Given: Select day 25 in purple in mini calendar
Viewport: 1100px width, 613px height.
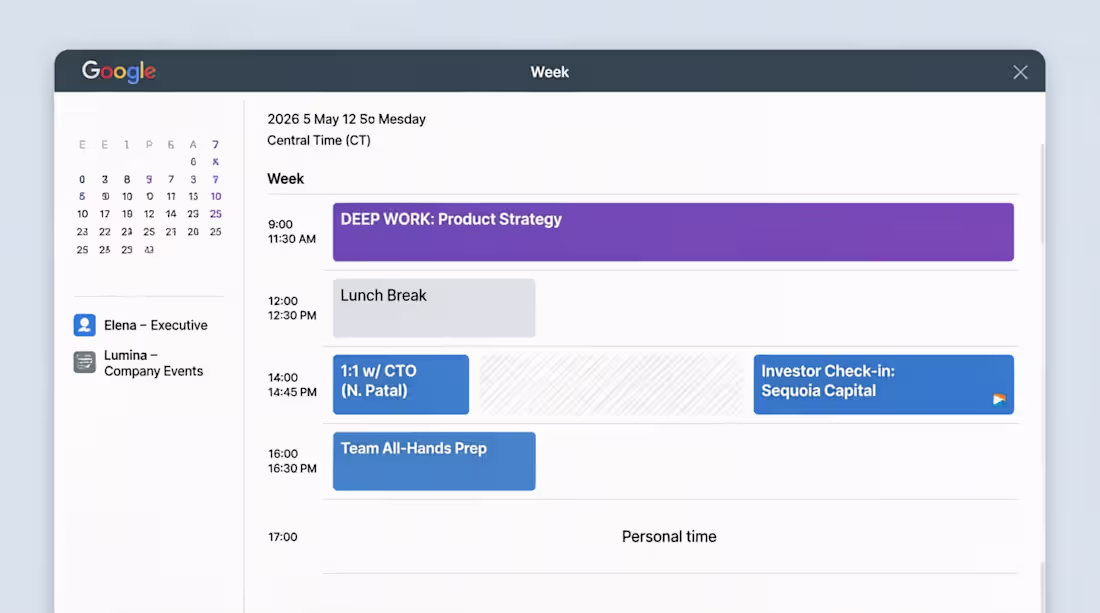Looking at the screenshot, I should point(215,214).
